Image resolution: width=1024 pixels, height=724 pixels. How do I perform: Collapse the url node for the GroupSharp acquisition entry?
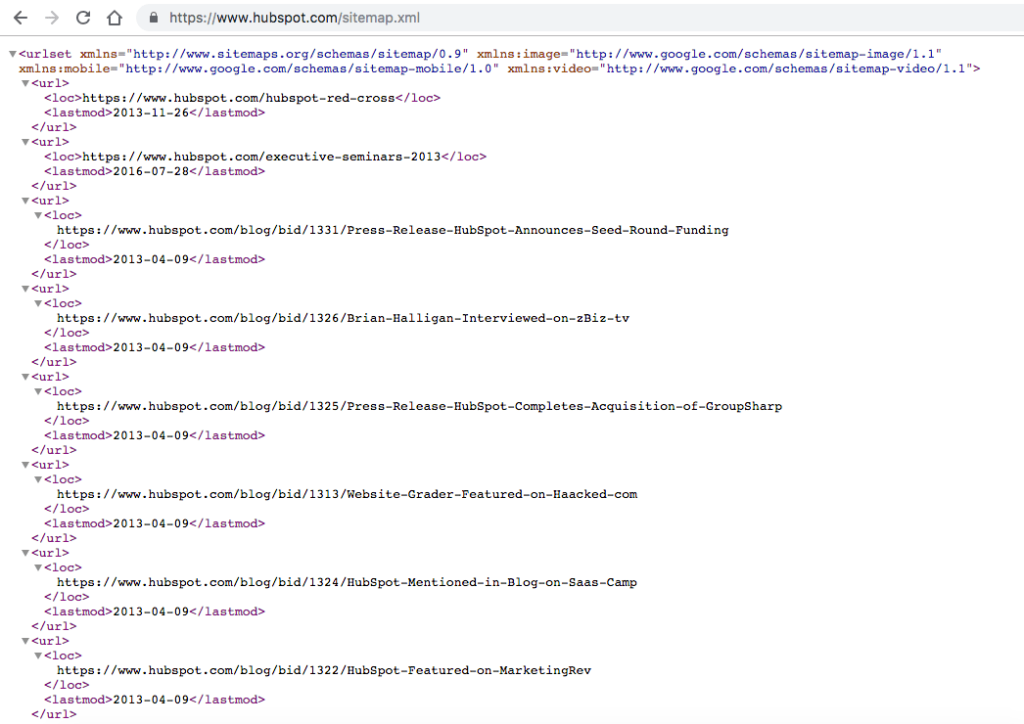[x=25, y=377]
